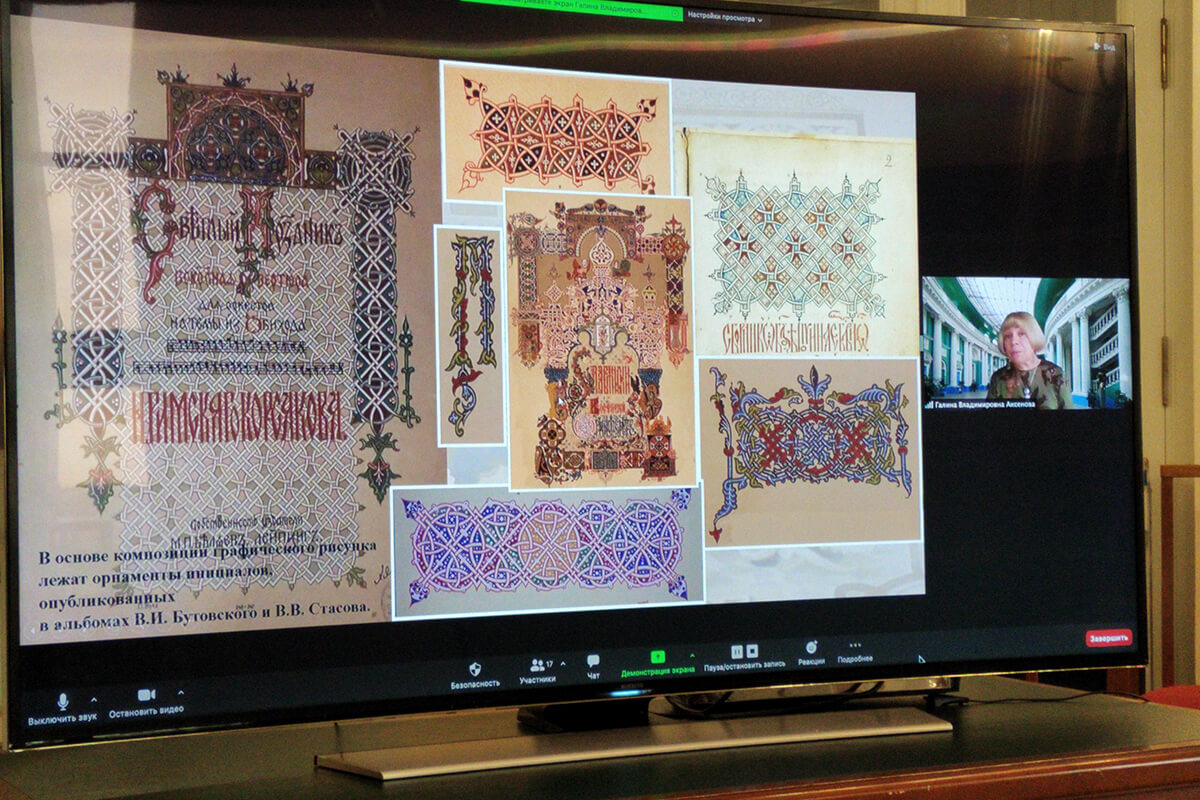Open the Реакции reactions icon

[811, 648]
